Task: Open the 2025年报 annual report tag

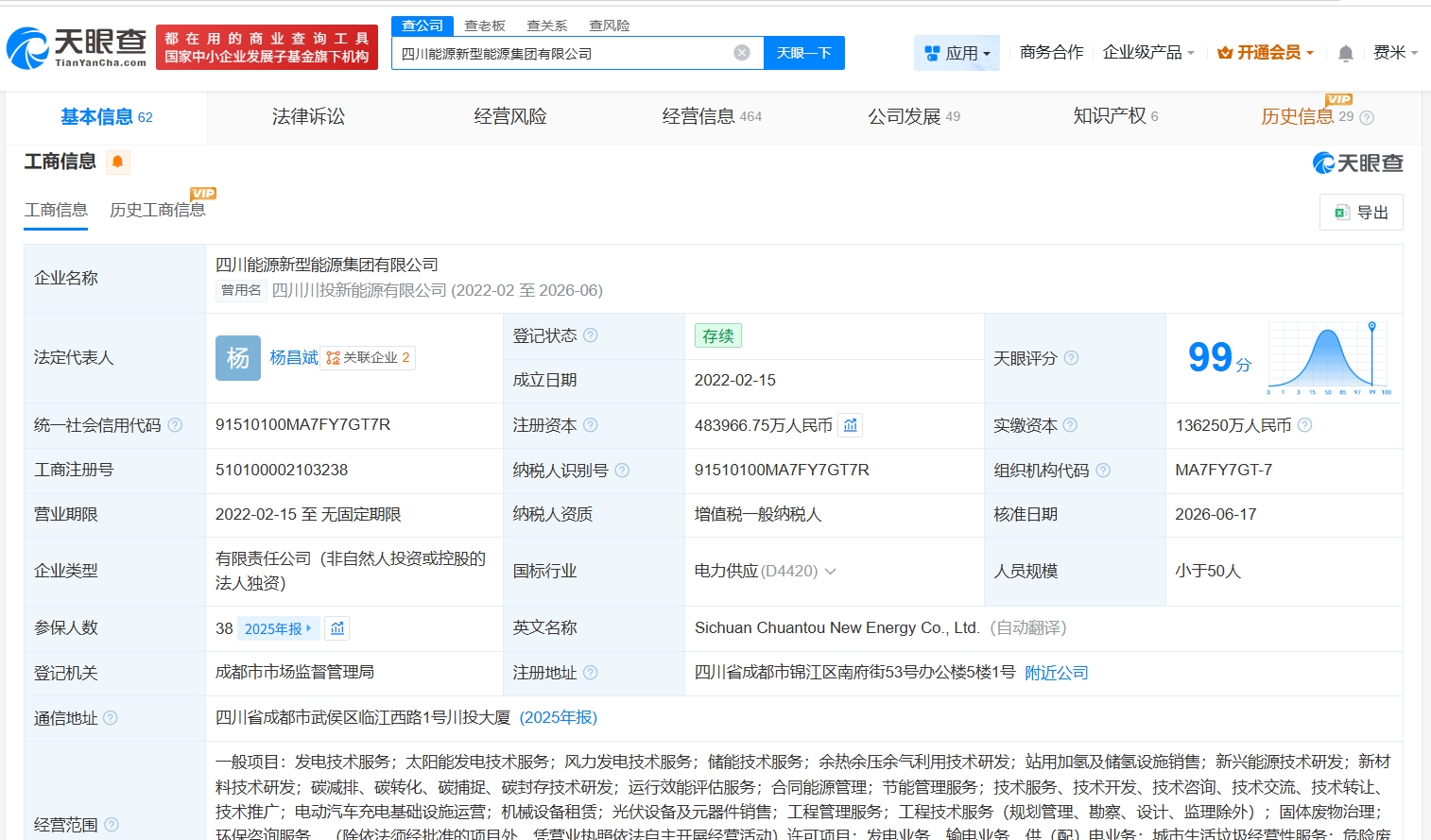Action: [278, 628]
